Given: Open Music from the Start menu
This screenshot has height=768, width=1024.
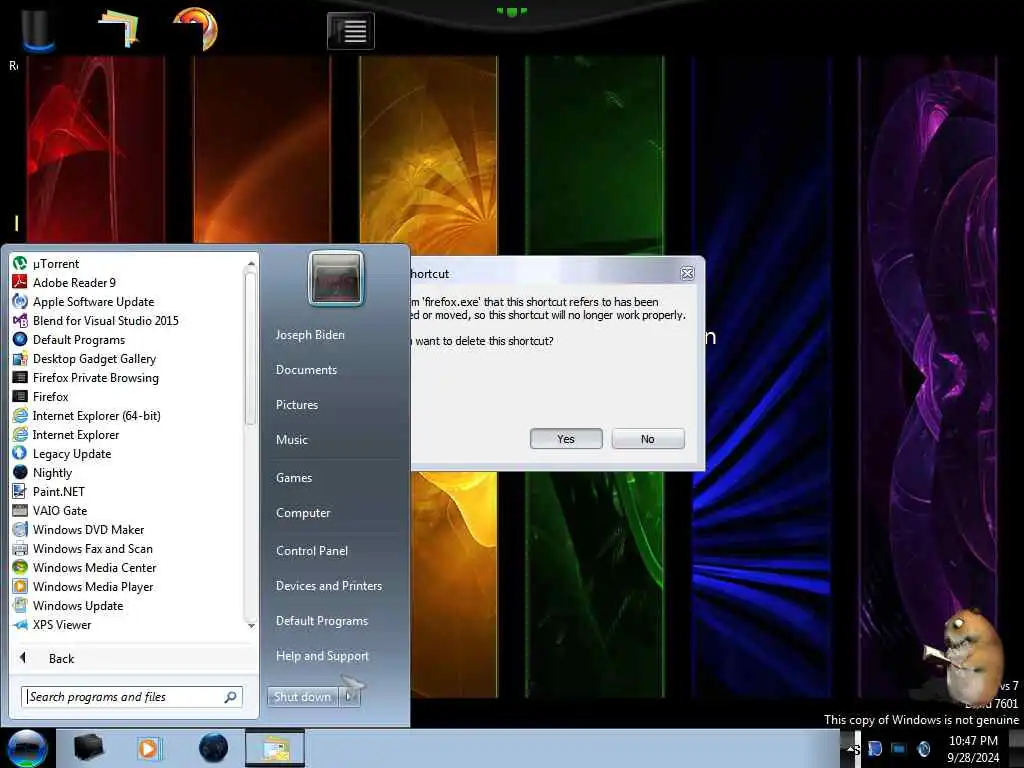Looking at the screenshot, I should 291,440.
